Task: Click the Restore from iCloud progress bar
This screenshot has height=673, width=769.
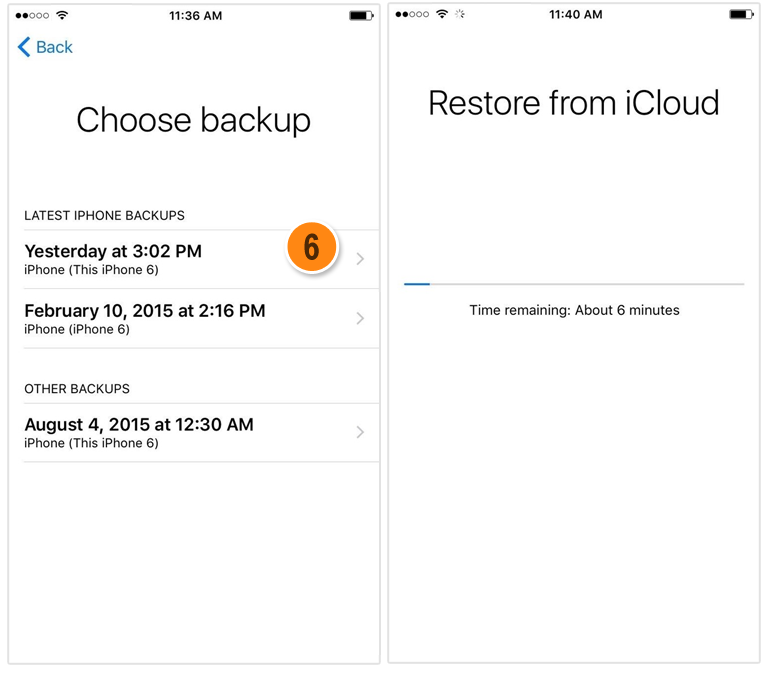Action: [x=574, y=284]
